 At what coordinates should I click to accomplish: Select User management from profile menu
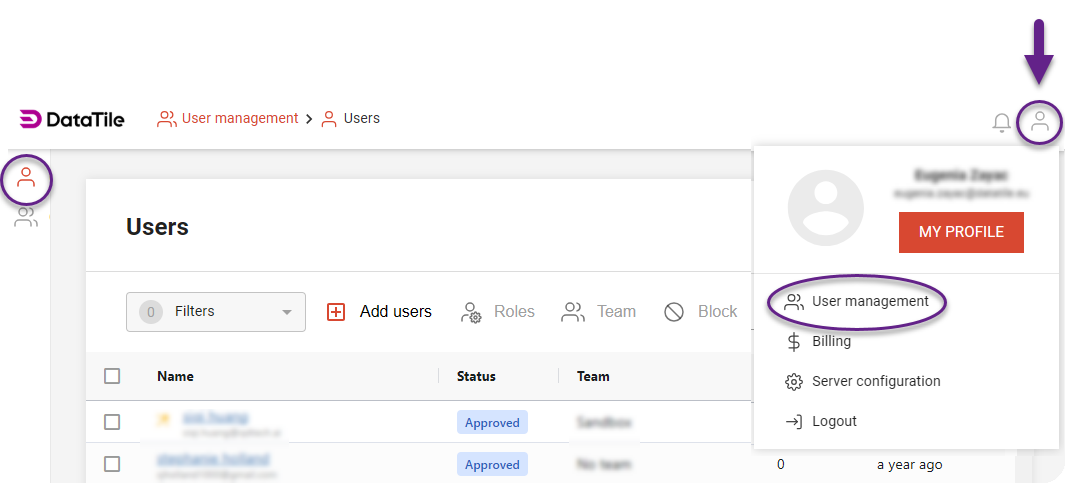tap(869, 301)
